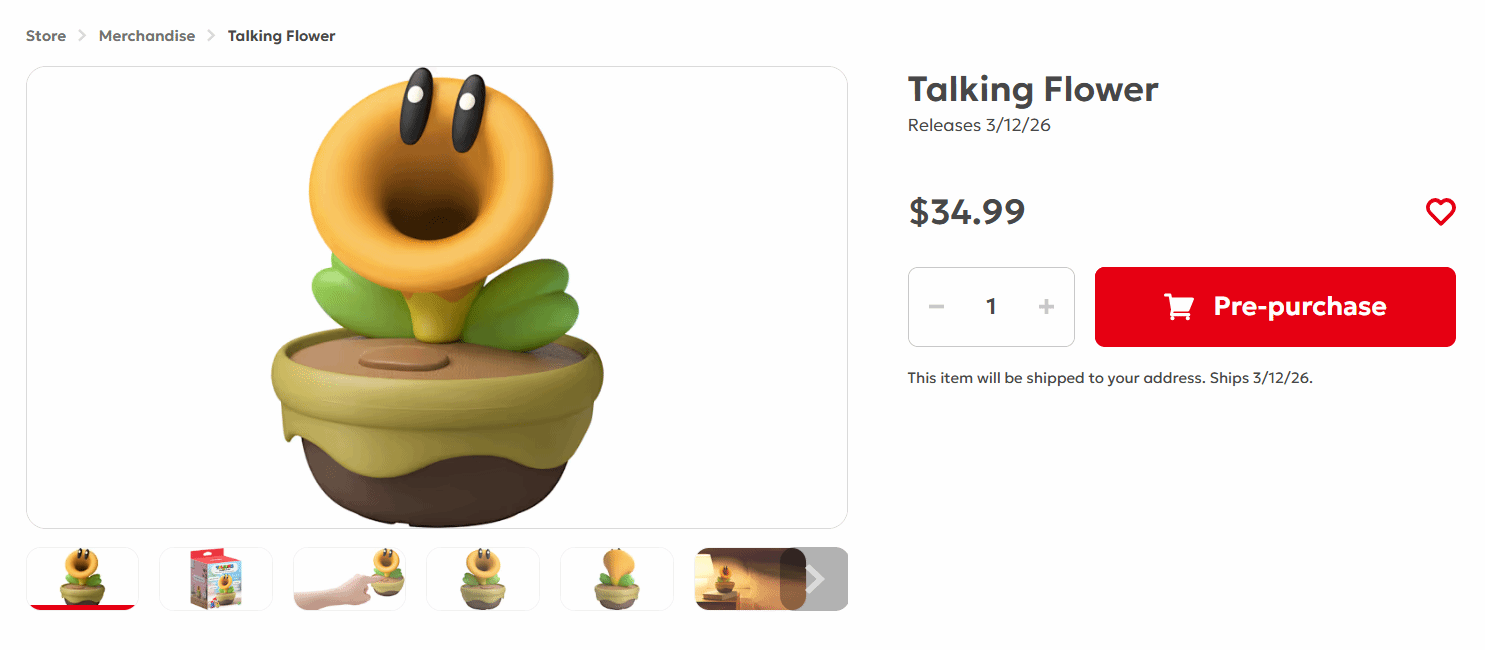Show the back-view flower thumbnail
1485x650 pixels.
click(616, 578)
